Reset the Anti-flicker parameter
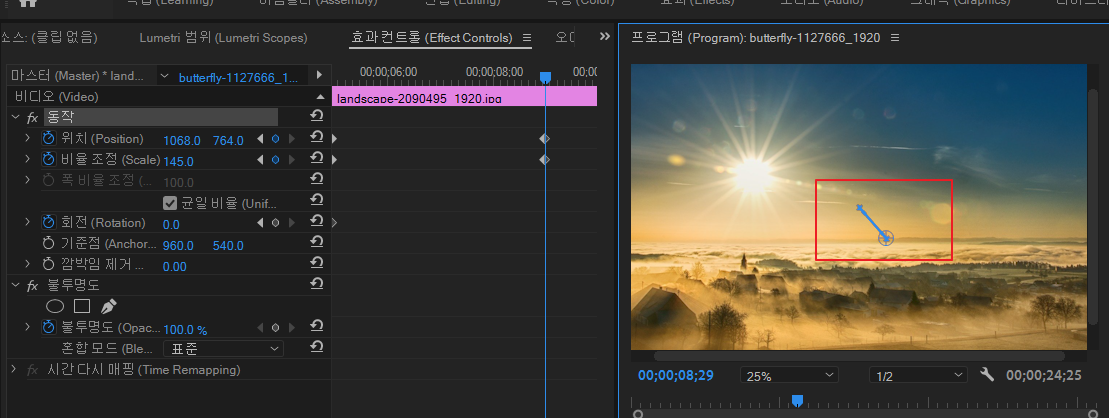Screen dimensions: 1109x418 317,263
